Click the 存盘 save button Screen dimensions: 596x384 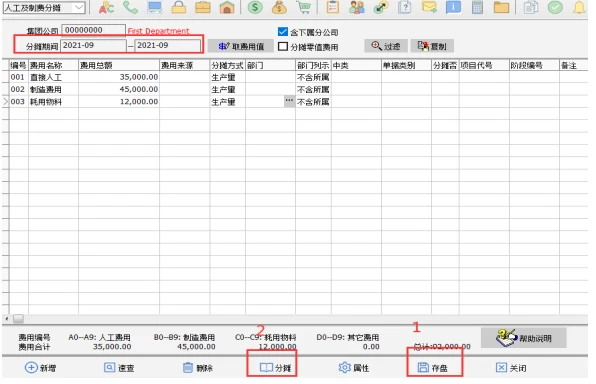click(433, 368)
